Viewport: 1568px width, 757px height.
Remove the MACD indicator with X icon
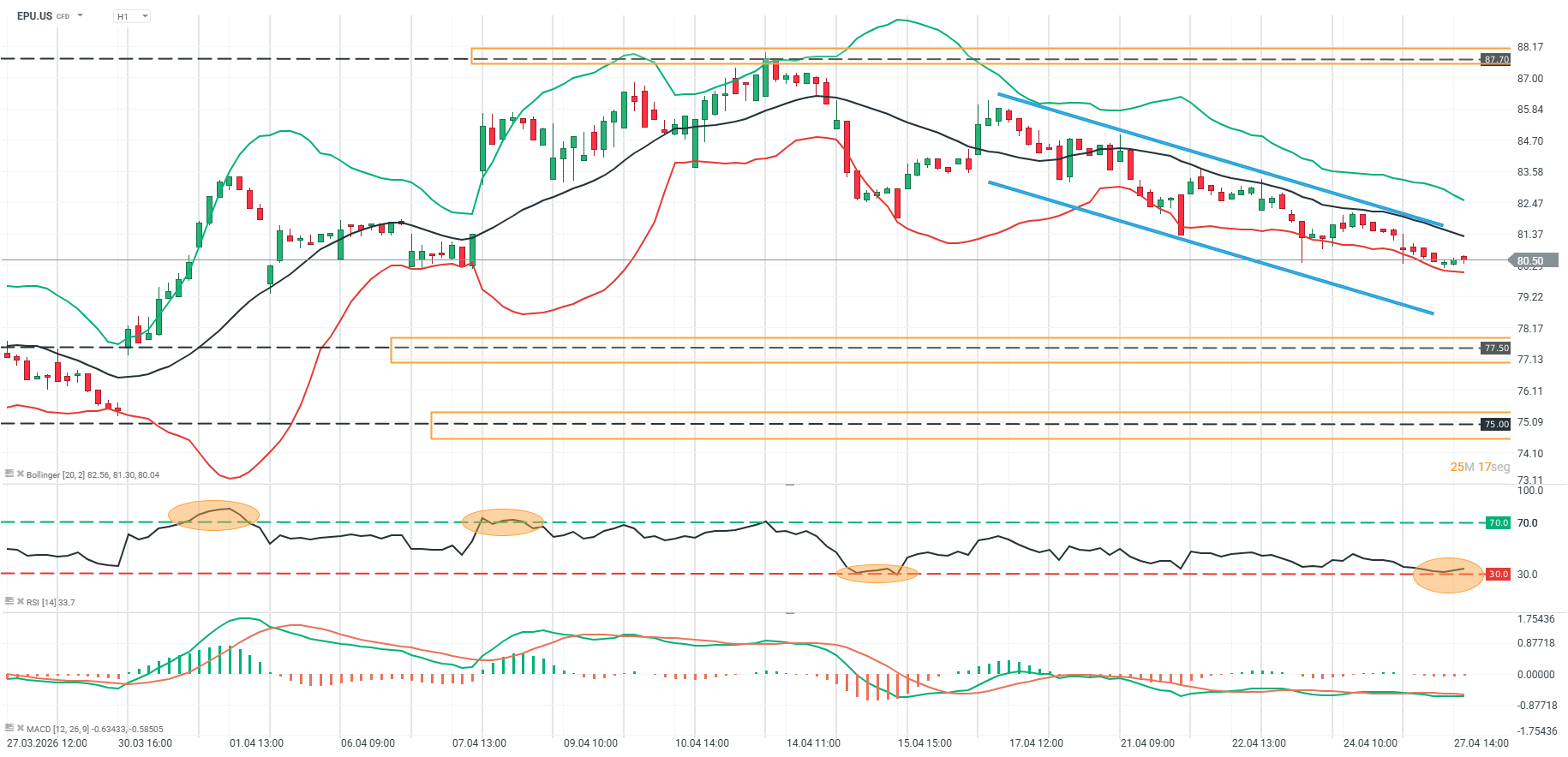coord(20,729)
